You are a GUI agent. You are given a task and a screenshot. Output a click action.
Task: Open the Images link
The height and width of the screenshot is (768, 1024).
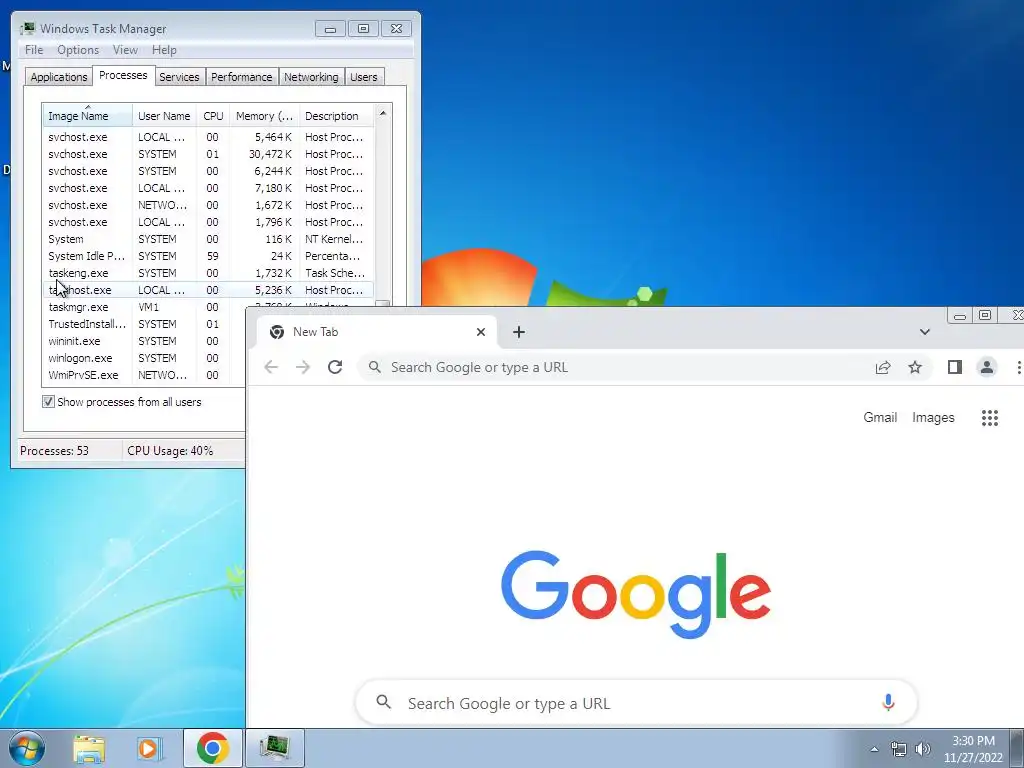click(933, 417)
